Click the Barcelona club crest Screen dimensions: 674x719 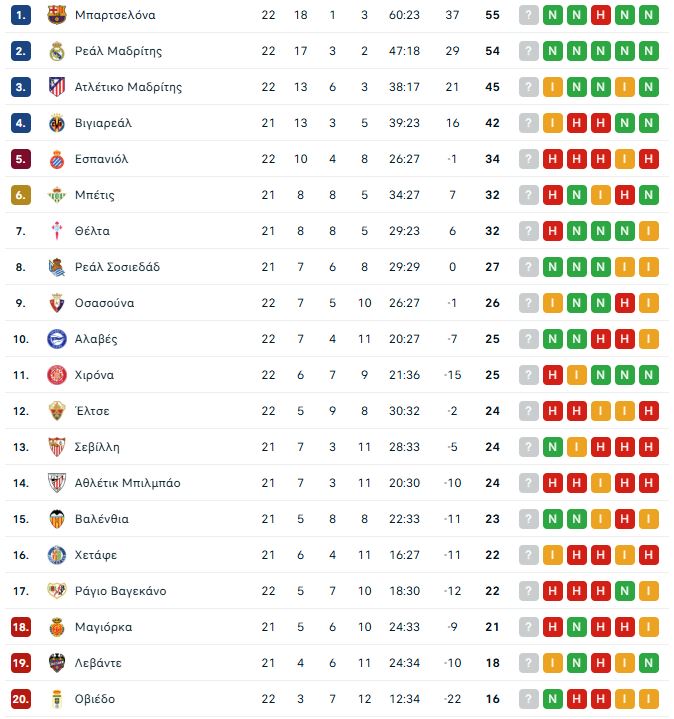pos(56,15)
